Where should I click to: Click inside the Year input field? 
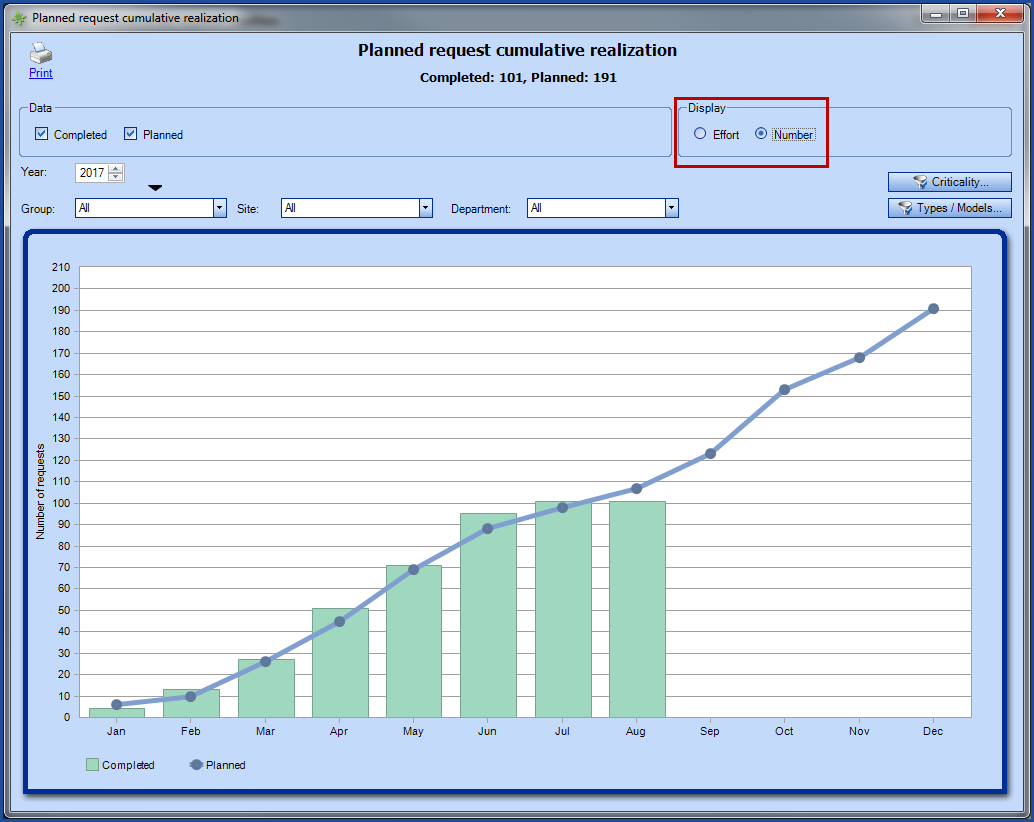click(93, 172)
